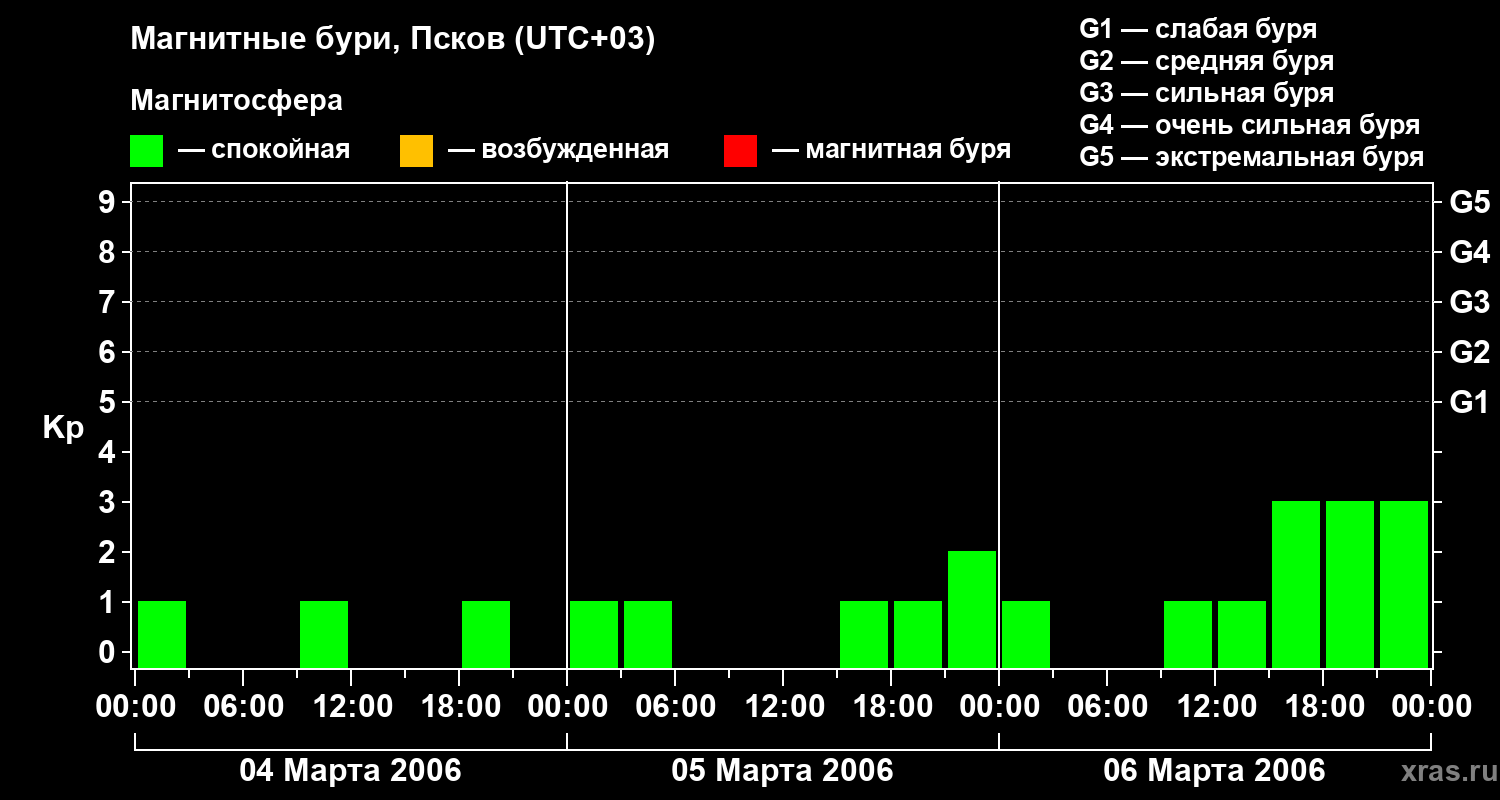Click the 'Kp' vertical axis title
Screen dimensions: 1500x800
[x=63, y=427]
